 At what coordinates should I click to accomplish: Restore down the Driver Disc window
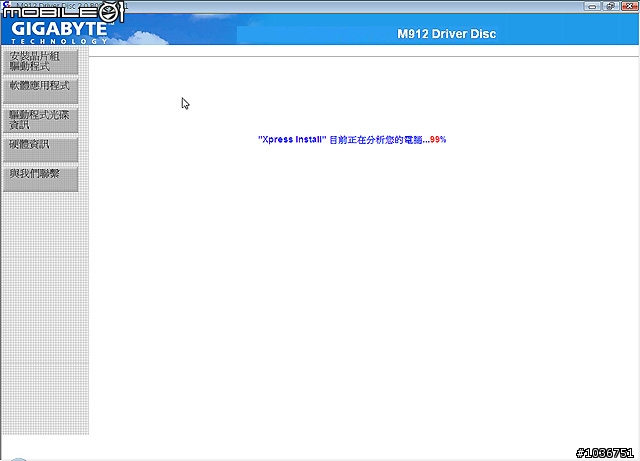coord(611,6)
